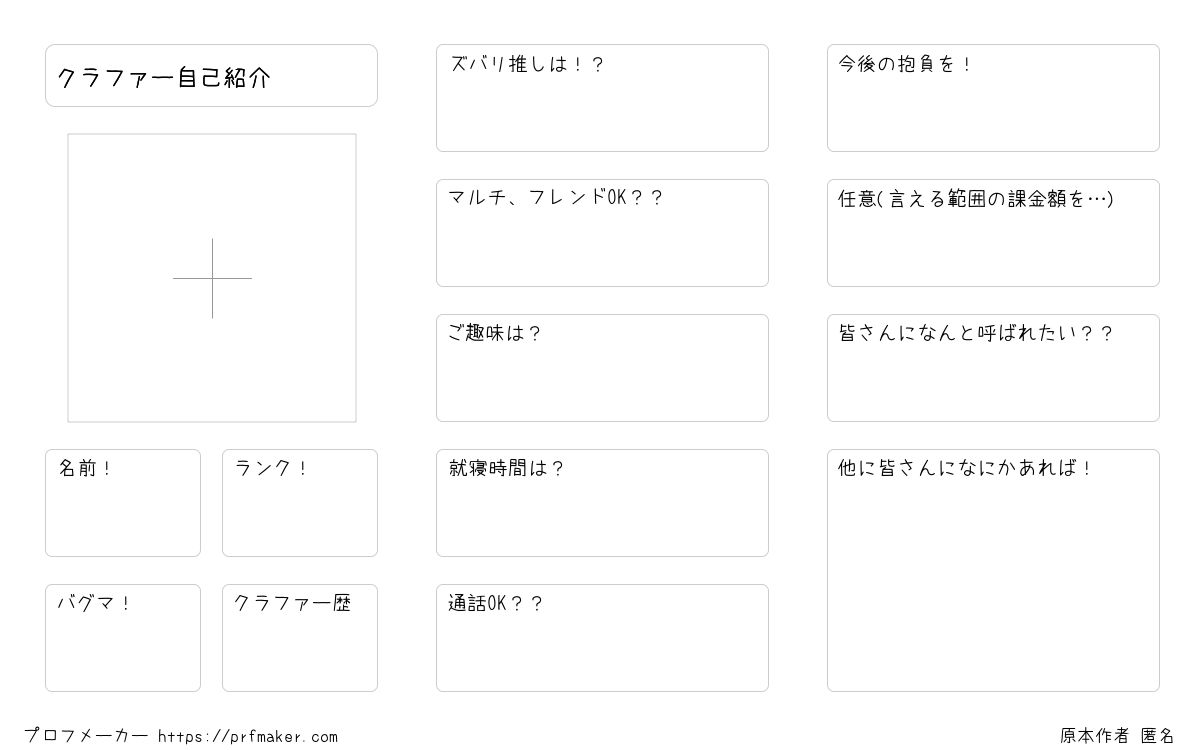Click the マルチ、フレンドOK？？ box
This screenshot has width=1200, height=750.
(x=602, y=233)
